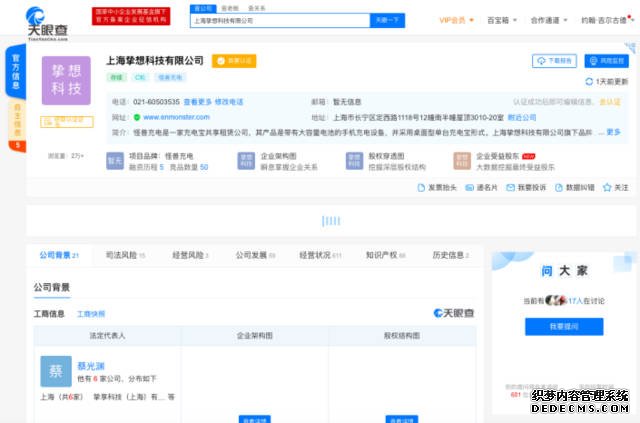Click the user avatars in 问大家 panel
The width and height of the screenshot is (640, 423).
click(556, 301)
